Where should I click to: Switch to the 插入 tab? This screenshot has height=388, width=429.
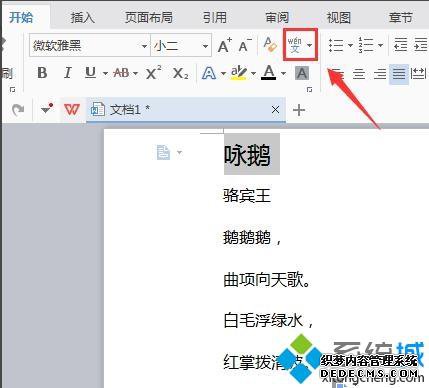coord(83,18)
